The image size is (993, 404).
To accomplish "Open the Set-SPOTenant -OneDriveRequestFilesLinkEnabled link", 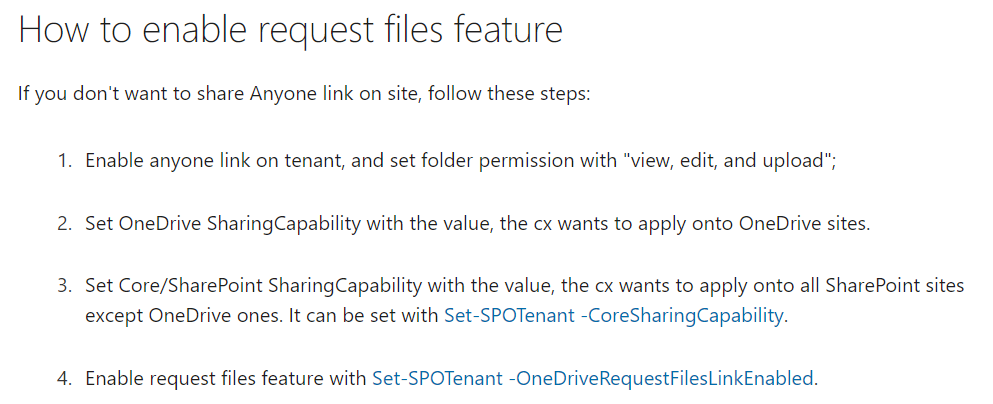I will (593, 379).
